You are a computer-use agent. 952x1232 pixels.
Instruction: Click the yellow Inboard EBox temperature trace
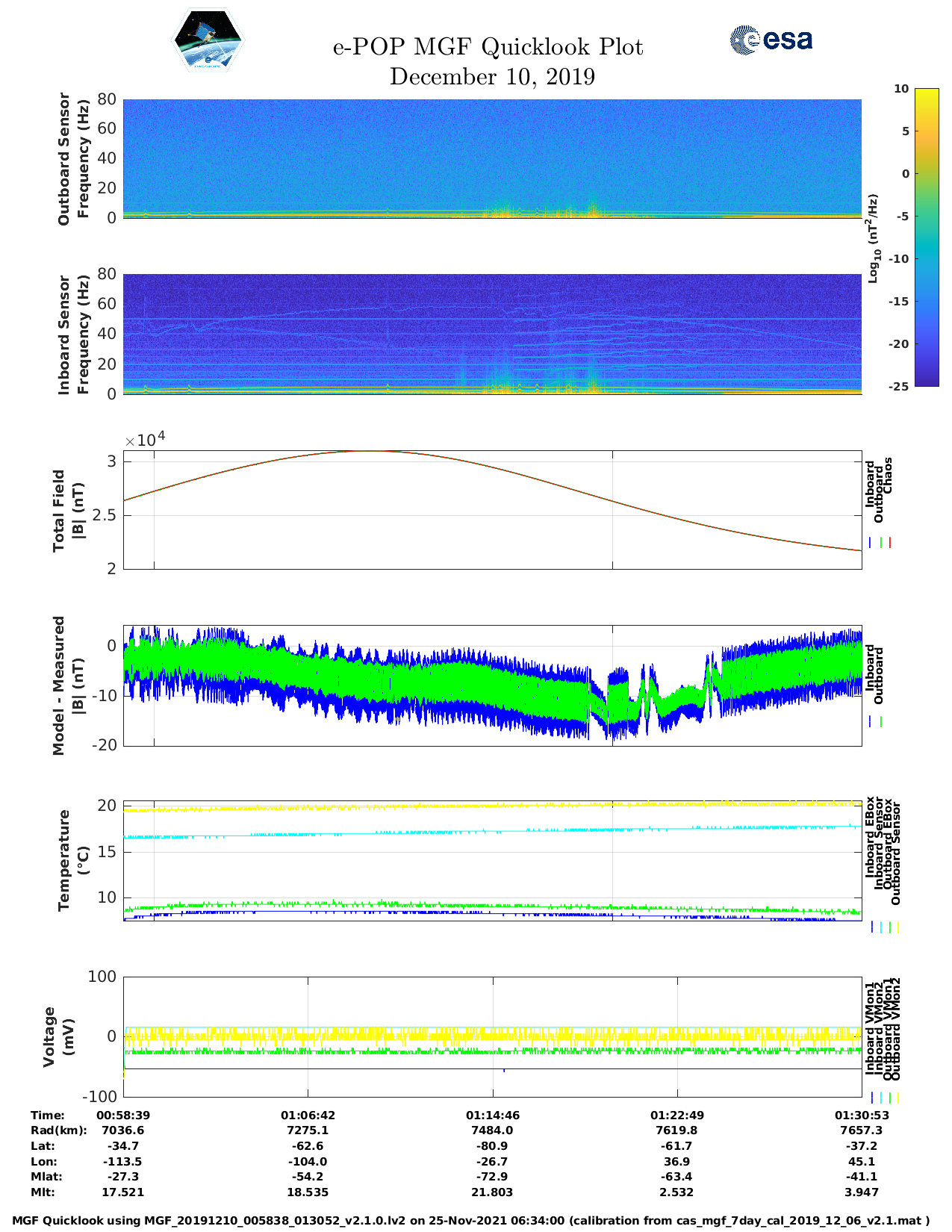pos(492,806)
